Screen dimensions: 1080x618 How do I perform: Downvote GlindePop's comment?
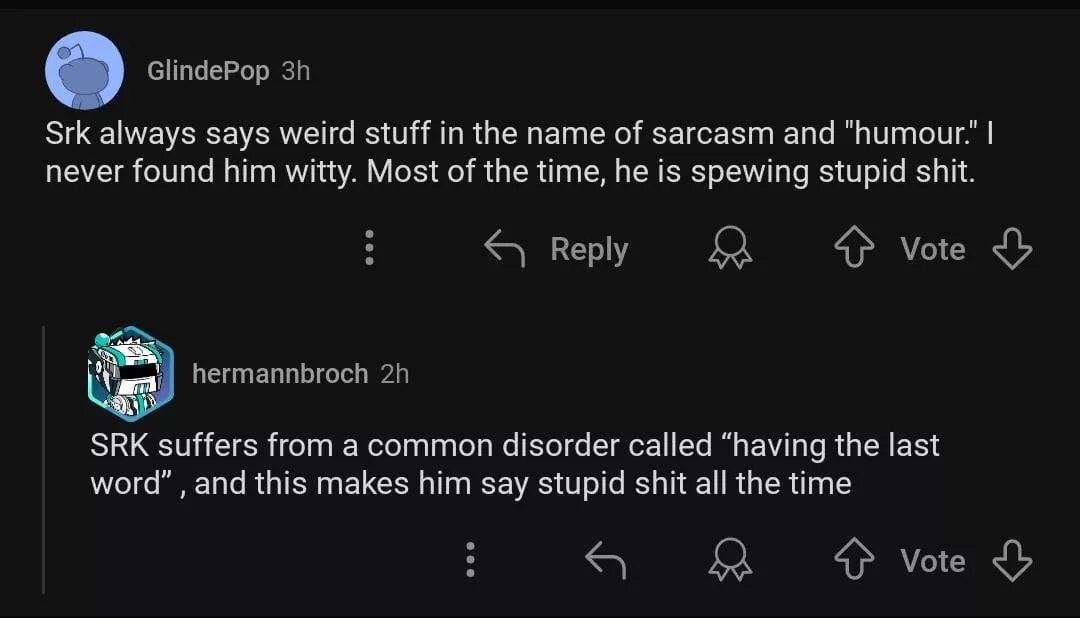1011,249
